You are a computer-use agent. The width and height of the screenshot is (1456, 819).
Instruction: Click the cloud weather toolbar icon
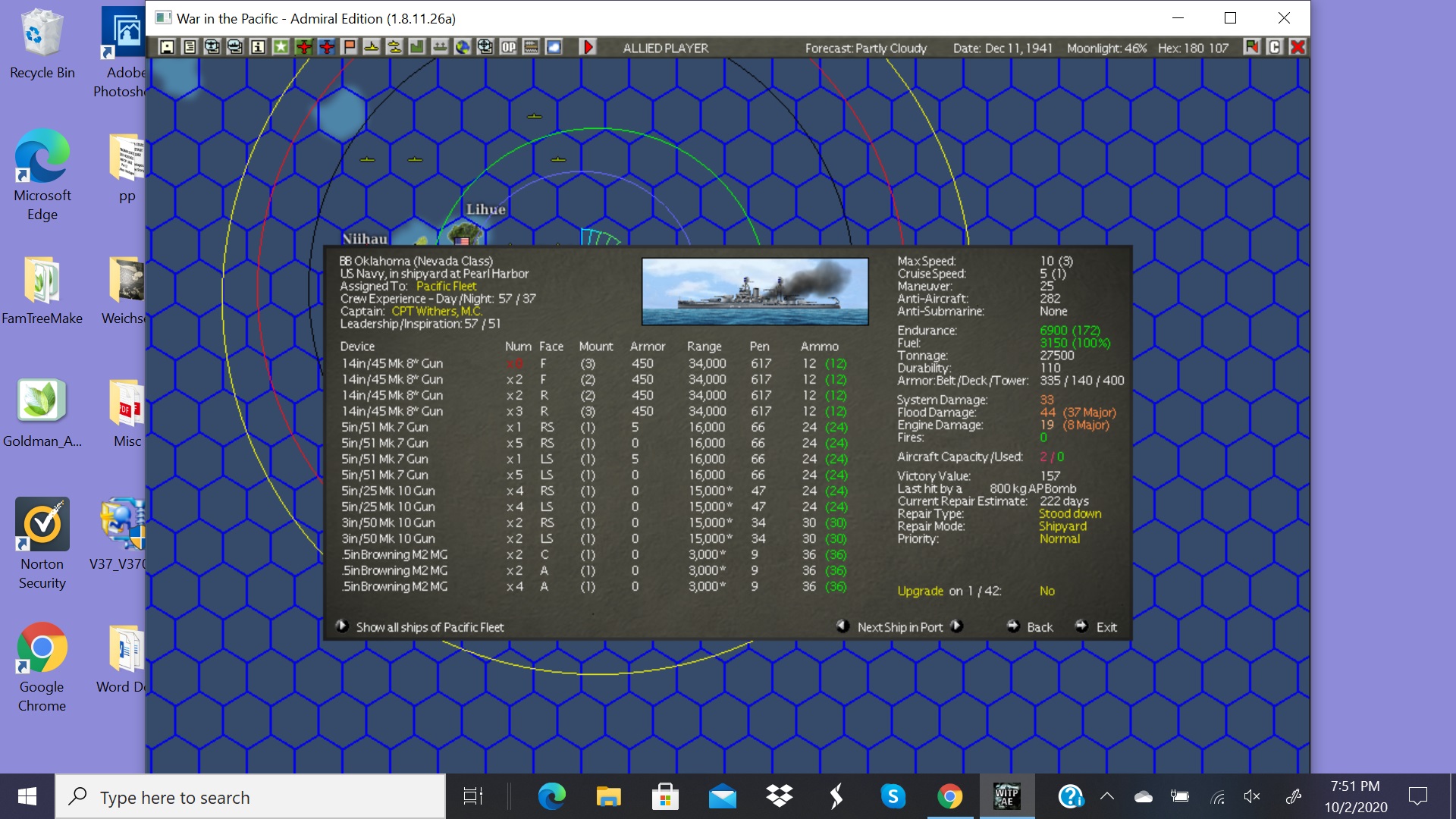[554, 47]
